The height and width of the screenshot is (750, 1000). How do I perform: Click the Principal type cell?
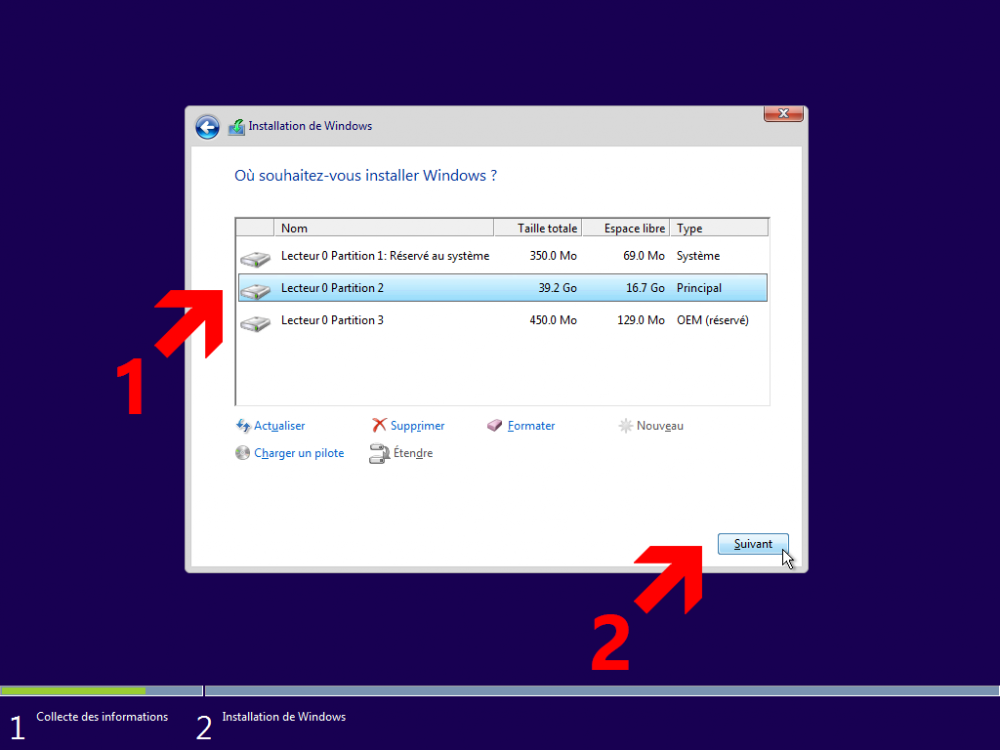tap(699, 288)
